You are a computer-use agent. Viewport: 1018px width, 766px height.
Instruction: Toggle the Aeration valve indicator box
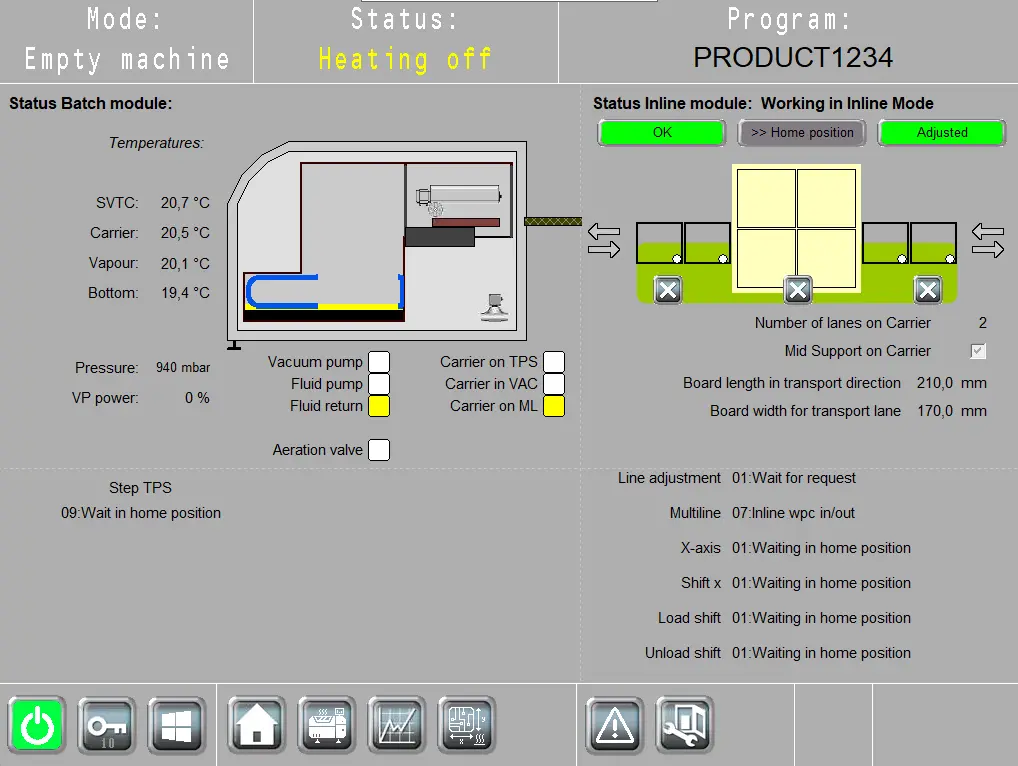pyautogui.click(x=379, y=450)
